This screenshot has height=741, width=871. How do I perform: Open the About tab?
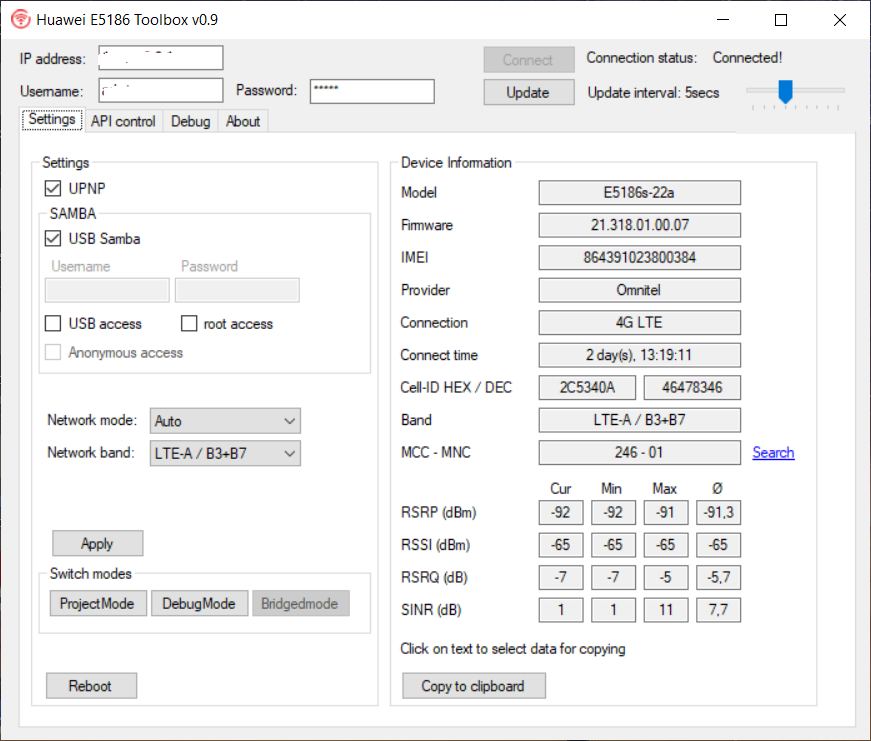(243, 121)
